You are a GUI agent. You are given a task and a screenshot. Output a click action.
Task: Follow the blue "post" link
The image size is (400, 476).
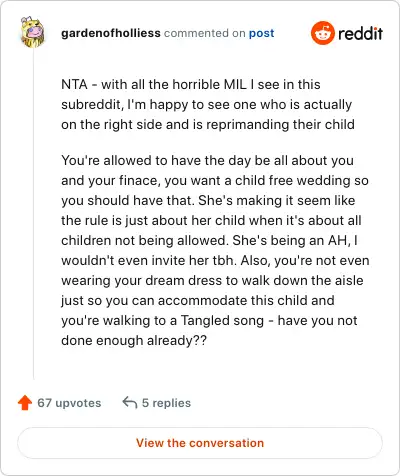(x=262, y=33)
